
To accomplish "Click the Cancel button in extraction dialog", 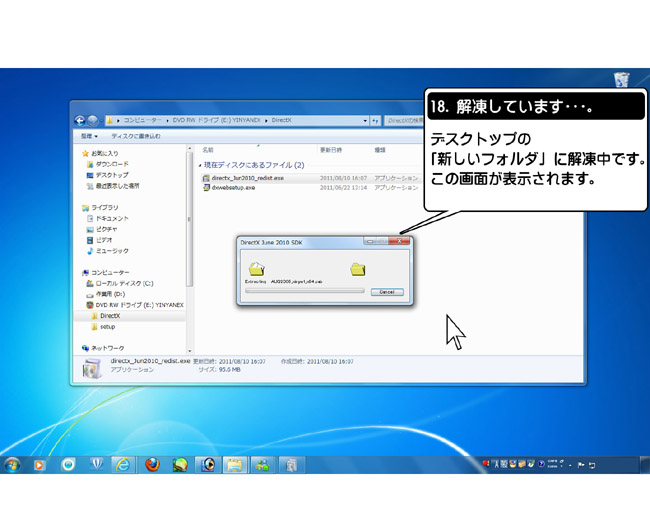I will point(387,292).
